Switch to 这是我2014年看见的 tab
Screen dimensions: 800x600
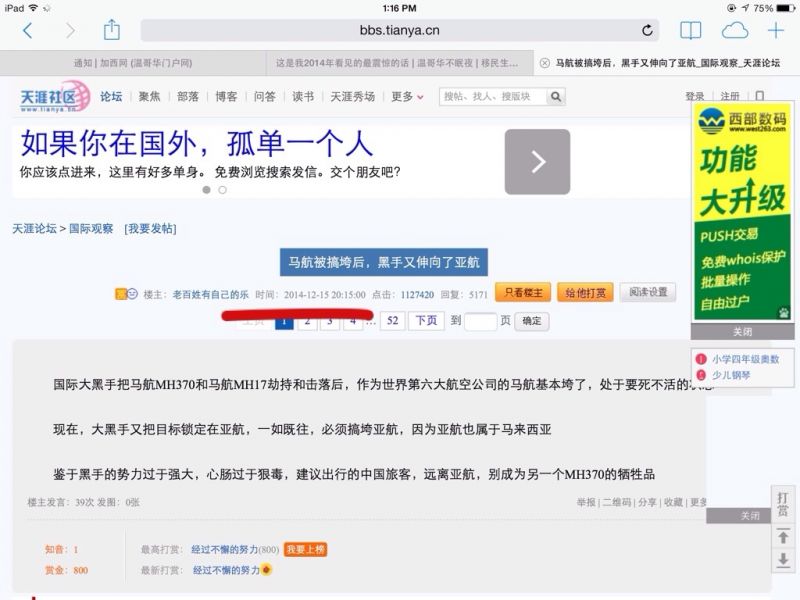399,63
